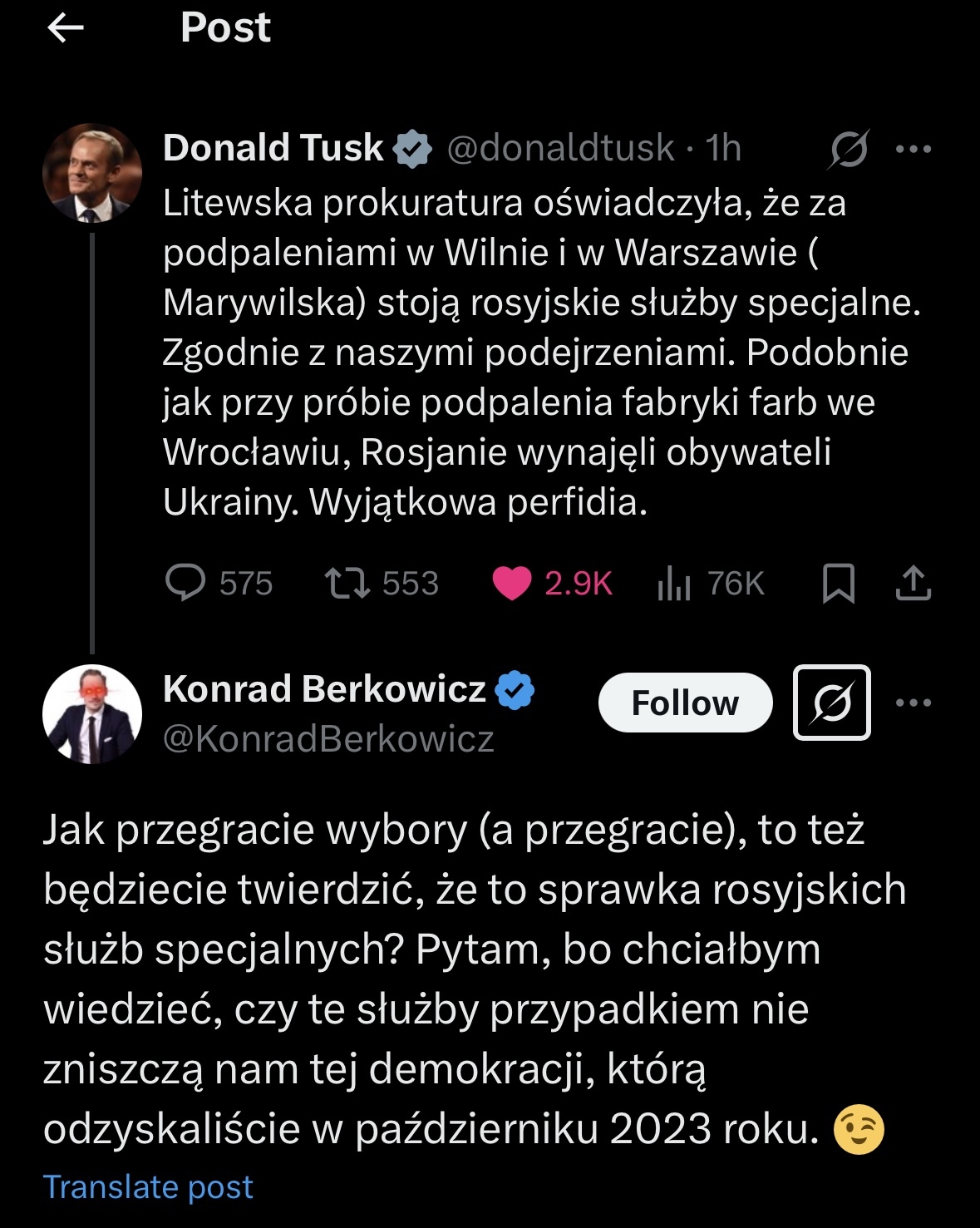Image resolution: width=980 pixels, height=1228 pixels.
Task: Open the Donald Tusk display name
Action: click(273, 148)
